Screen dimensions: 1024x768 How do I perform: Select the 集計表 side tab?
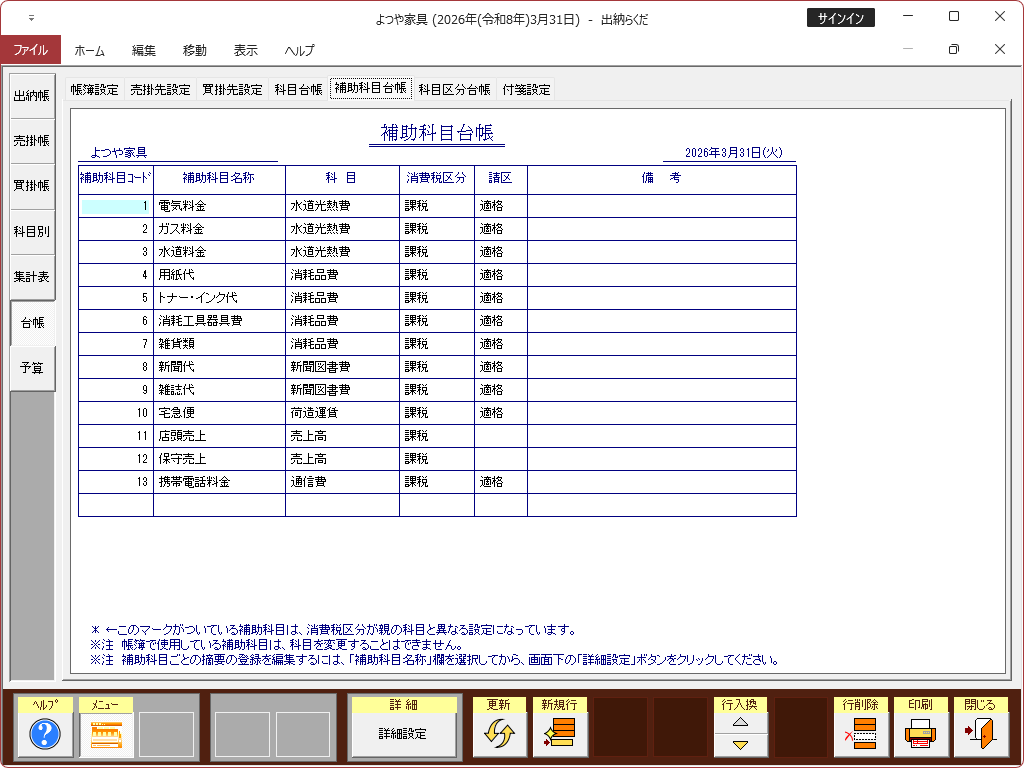[31, 277]
